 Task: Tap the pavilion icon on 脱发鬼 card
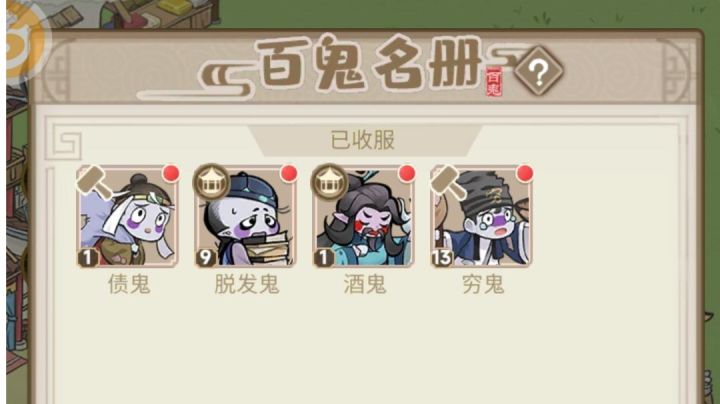point(211,182)
